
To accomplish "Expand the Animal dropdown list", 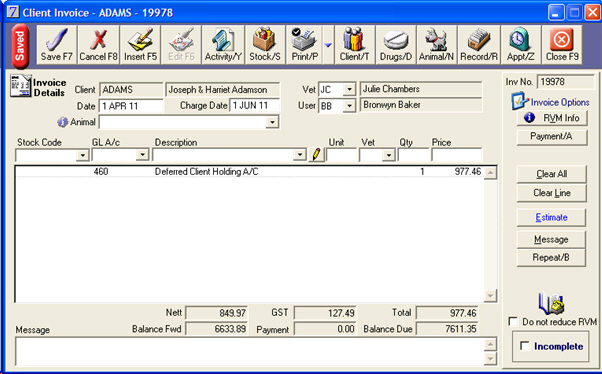I will click(x=272, y=122).
